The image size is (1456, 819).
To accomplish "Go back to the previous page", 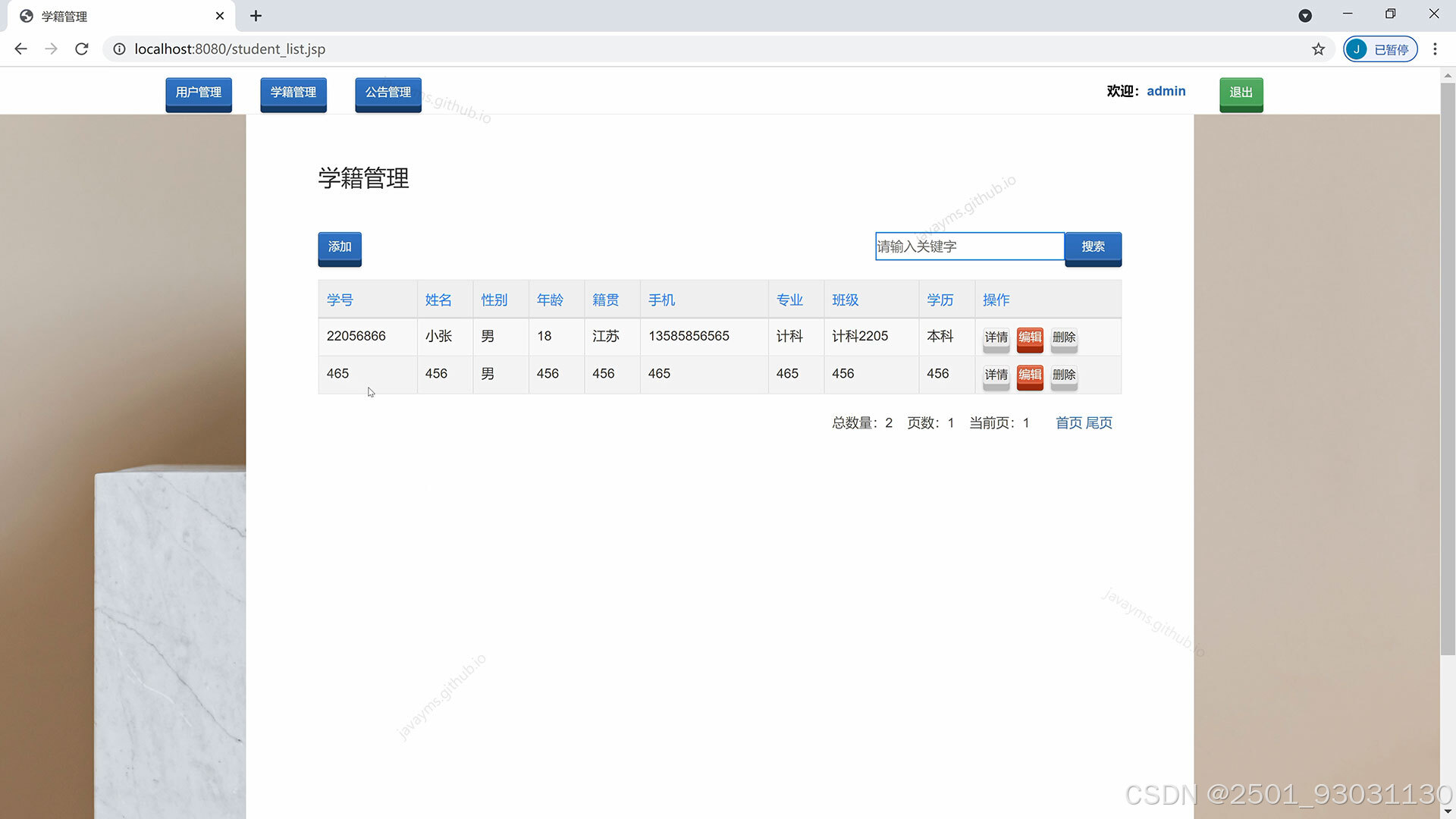I will click(20, 49).
